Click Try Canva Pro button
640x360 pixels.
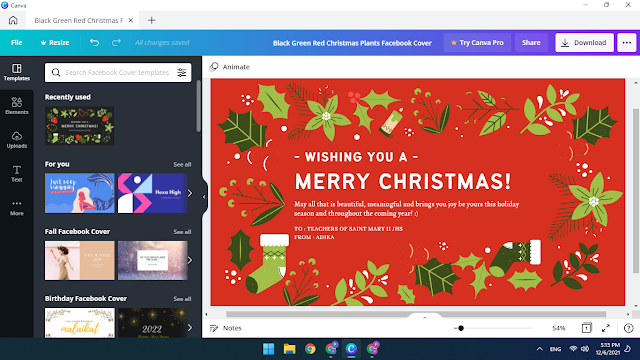pos(477,42)
